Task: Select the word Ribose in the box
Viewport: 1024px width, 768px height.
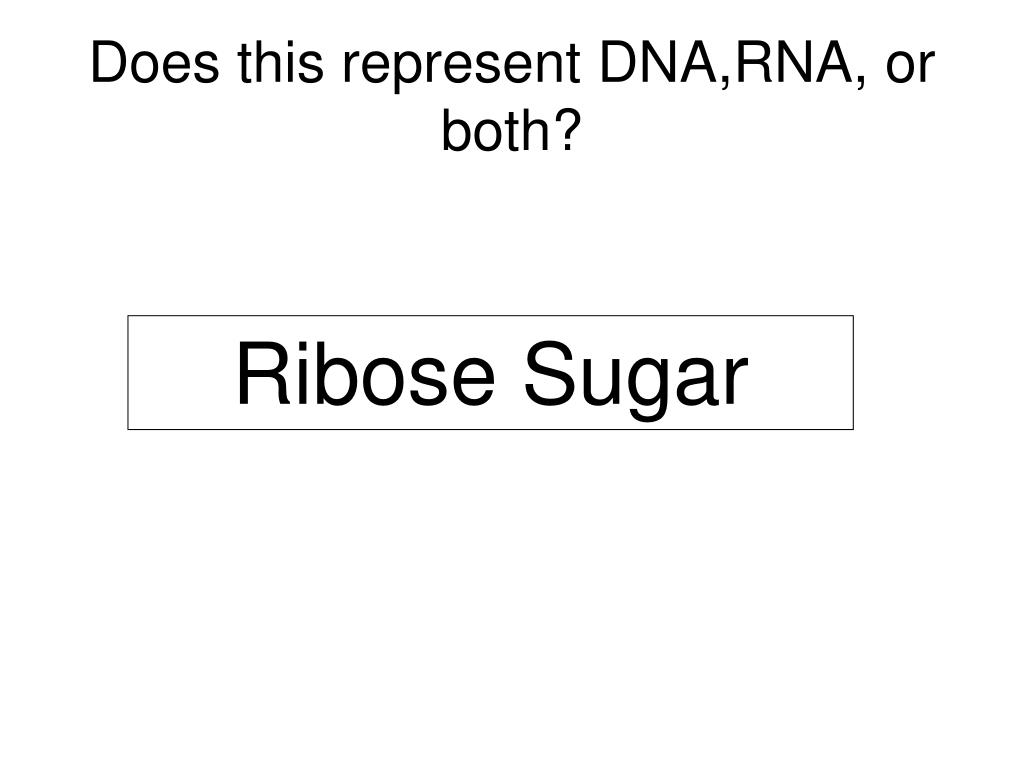Action: (366, 374)
